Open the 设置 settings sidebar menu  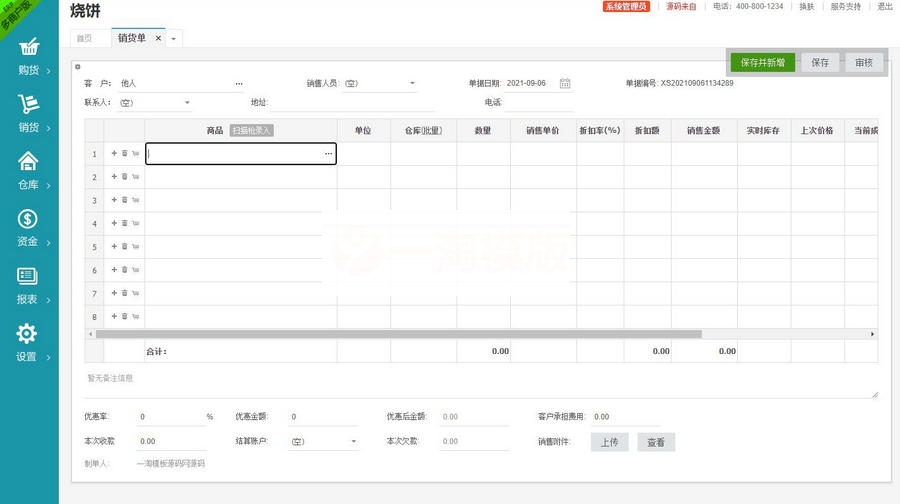click(x=28, y=343)
